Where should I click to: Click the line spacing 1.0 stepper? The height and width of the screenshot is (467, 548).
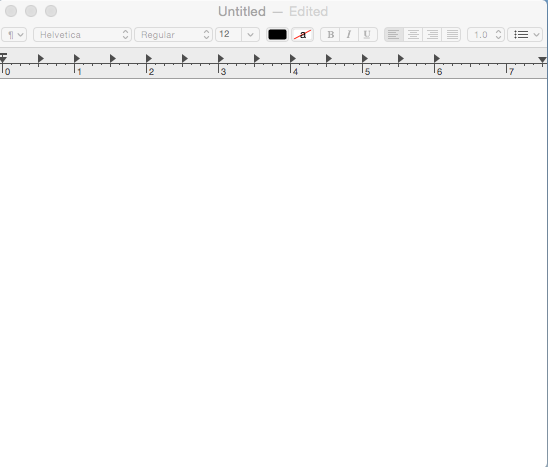486,35
